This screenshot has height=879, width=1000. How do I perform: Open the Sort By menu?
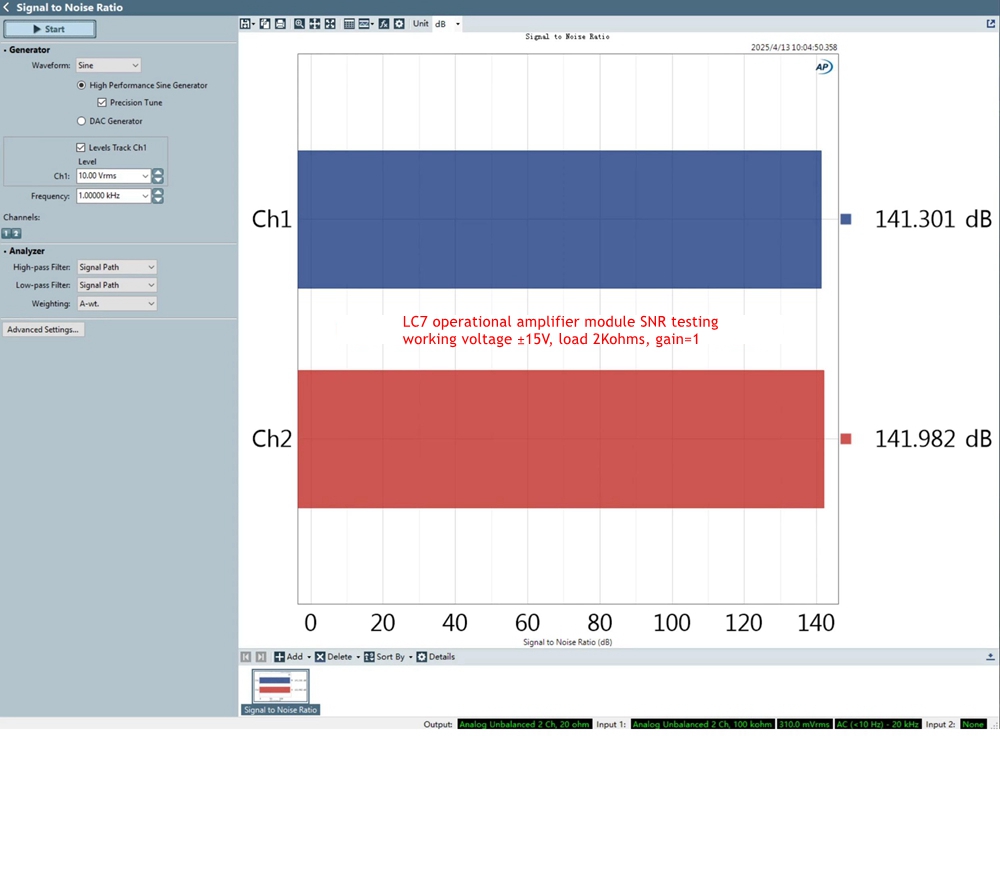pyautogui.click(x=386, y=657)
